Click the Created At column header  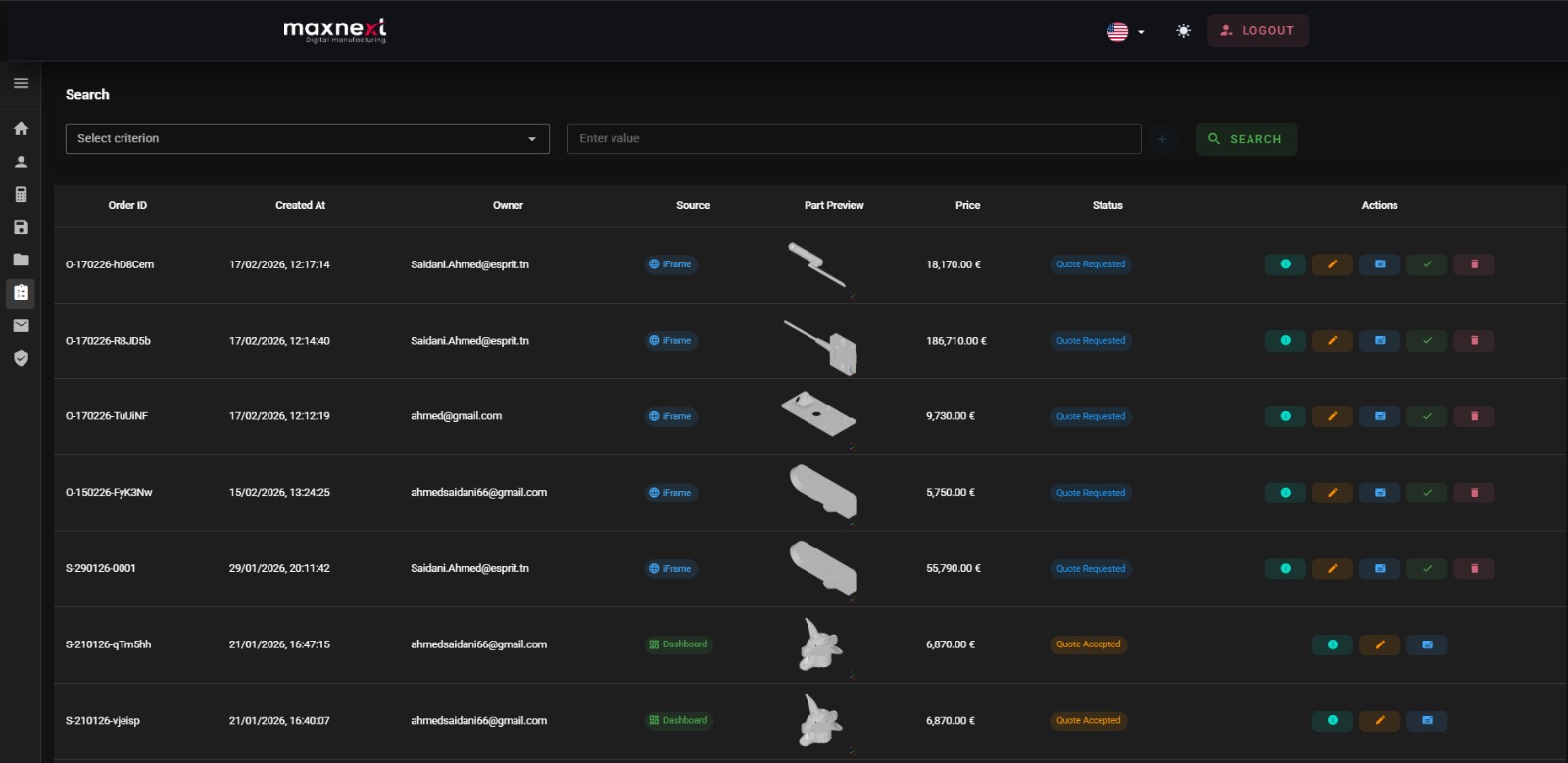(300, 205)
